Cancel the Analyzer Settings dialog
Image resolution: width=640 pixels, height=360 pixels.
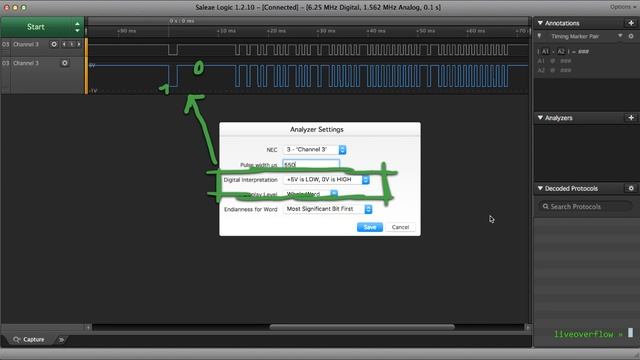click(400, 227)
